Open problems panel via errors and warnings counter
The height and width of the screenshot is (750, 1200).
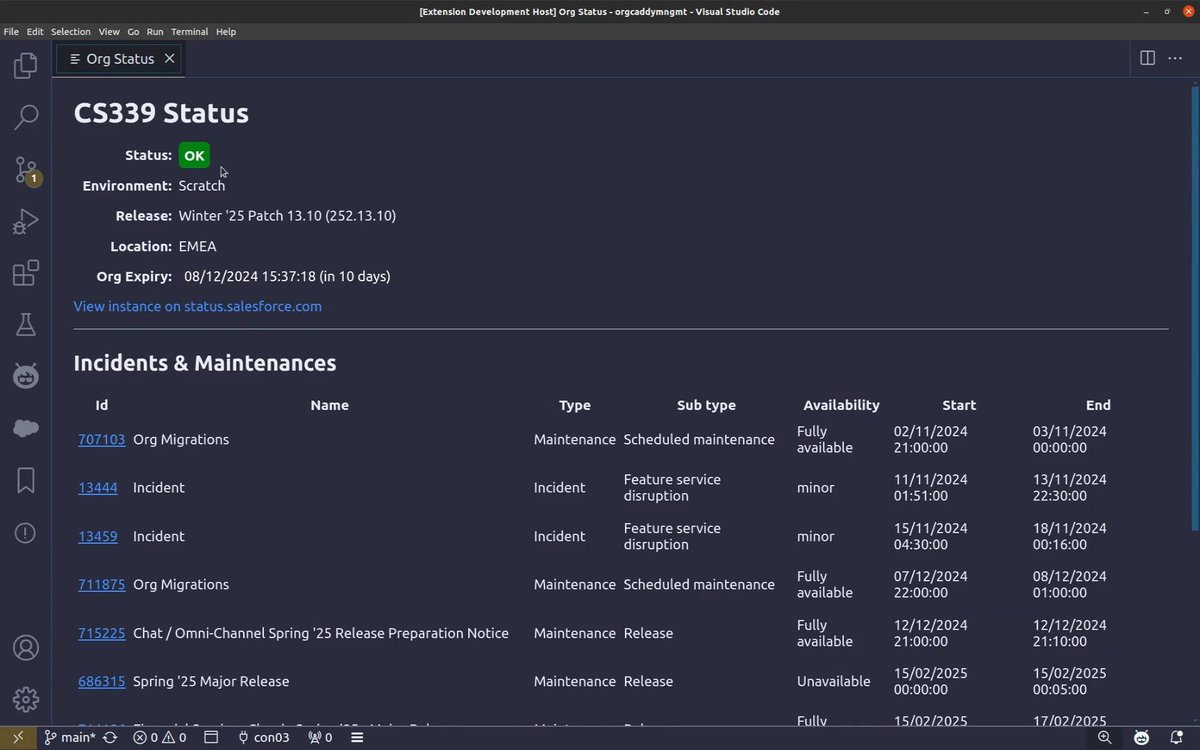160,738
